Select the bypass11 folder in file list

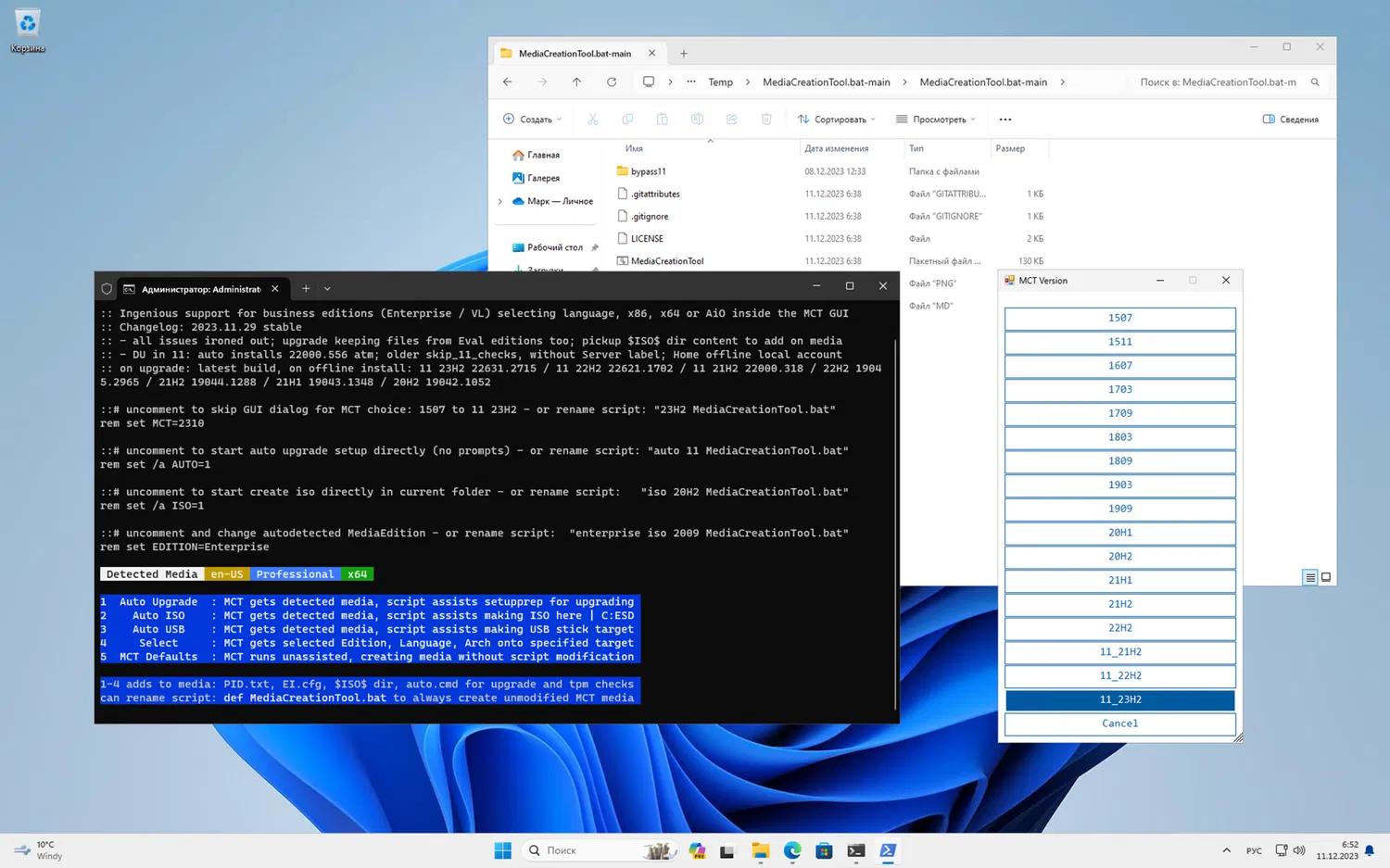648,171
